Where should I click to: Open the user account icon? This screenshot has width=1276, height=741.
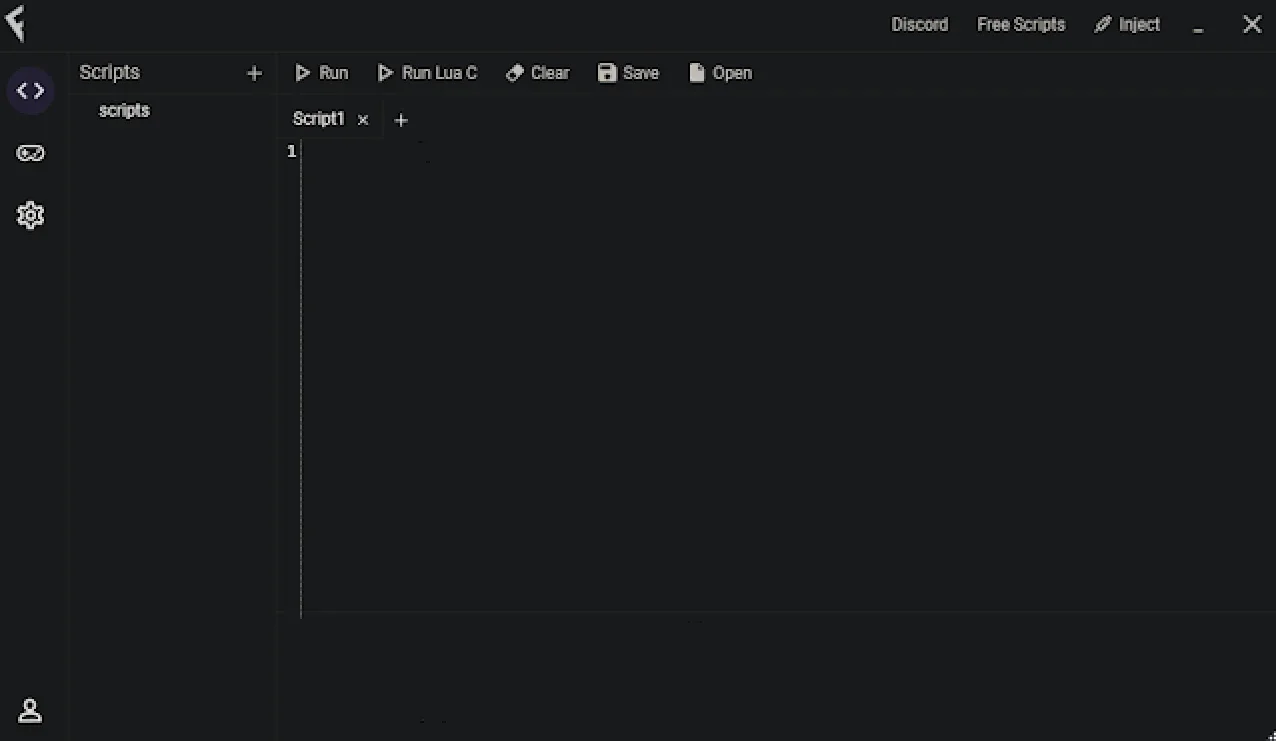30,711
